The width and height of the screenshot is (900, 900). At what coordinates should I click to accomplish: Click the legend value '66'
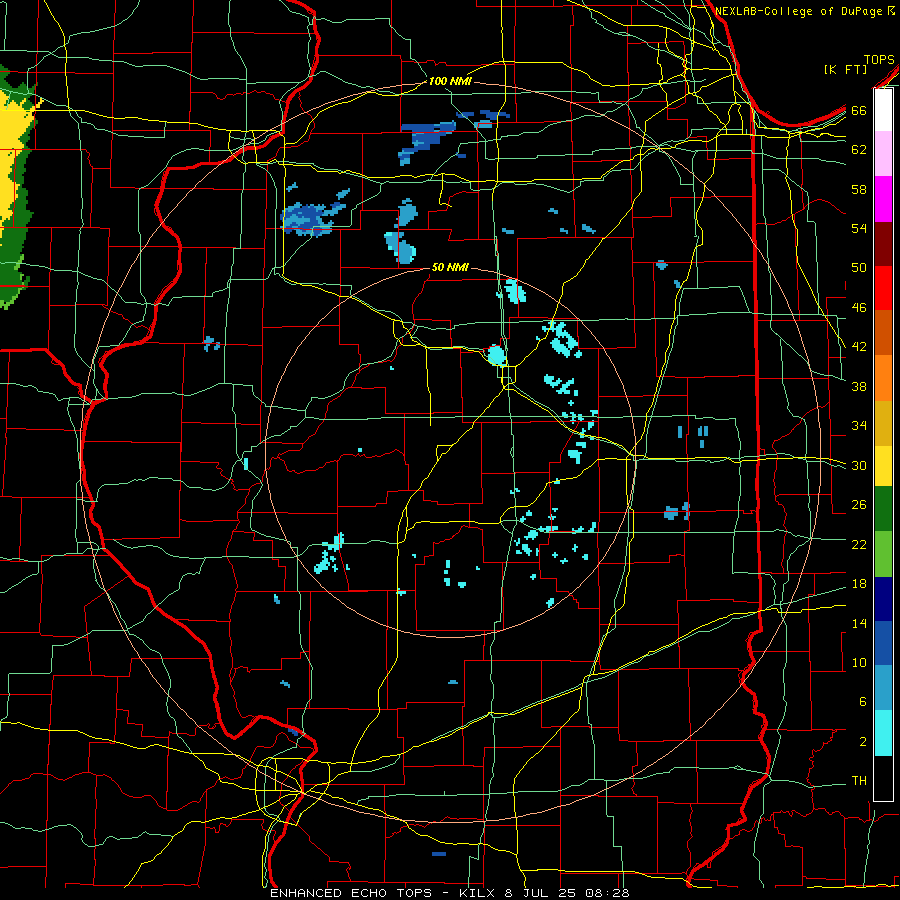[x=859, y=110]
